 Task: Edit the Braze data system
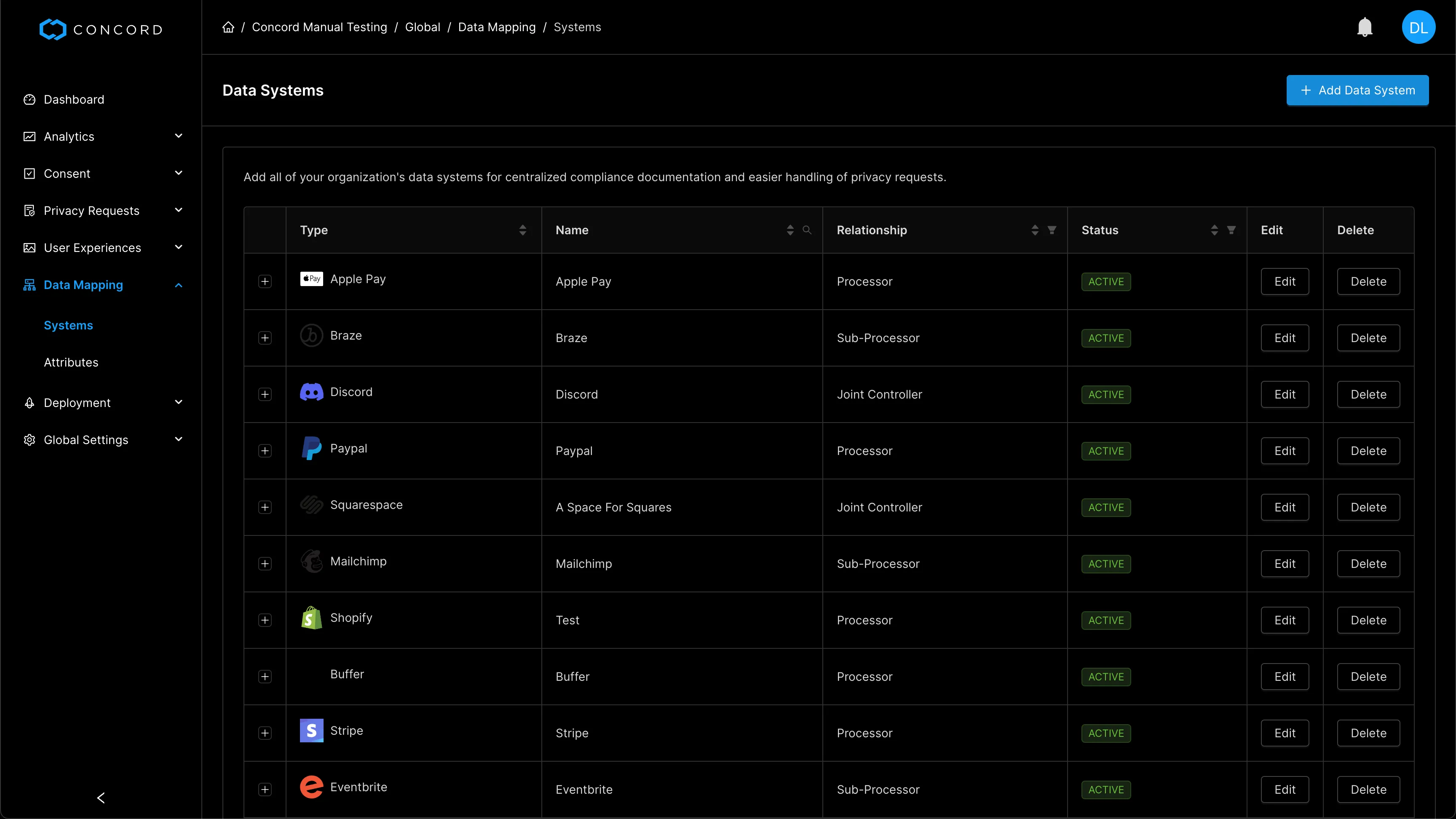[x=1285, y=337]
